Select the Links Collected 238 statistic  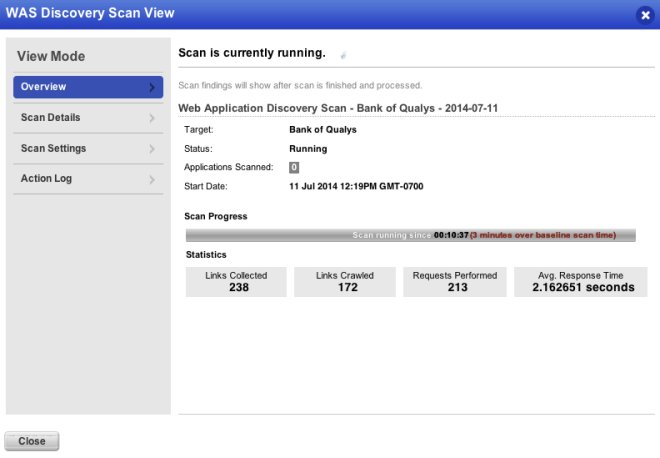236,282
